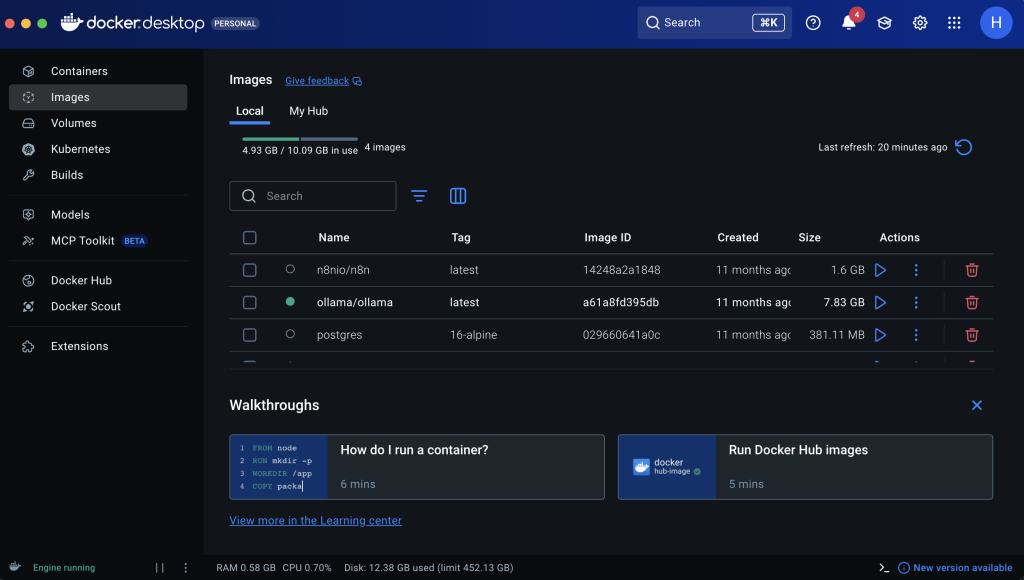The image size is (1024, 580).
Task: Open the column visibility icon
Action: click(458, 196)
